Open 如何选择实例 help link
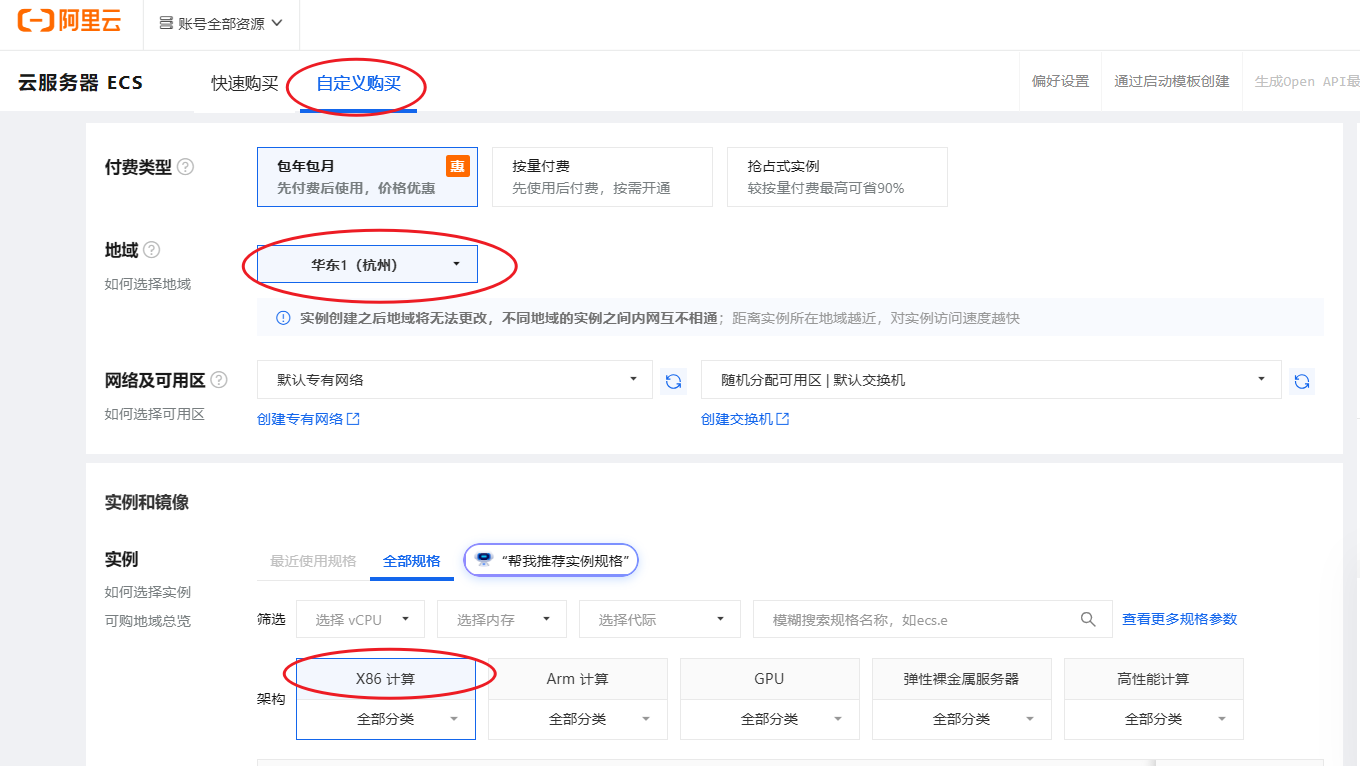This screenshot has height=766, width=1360. point(147,592)
